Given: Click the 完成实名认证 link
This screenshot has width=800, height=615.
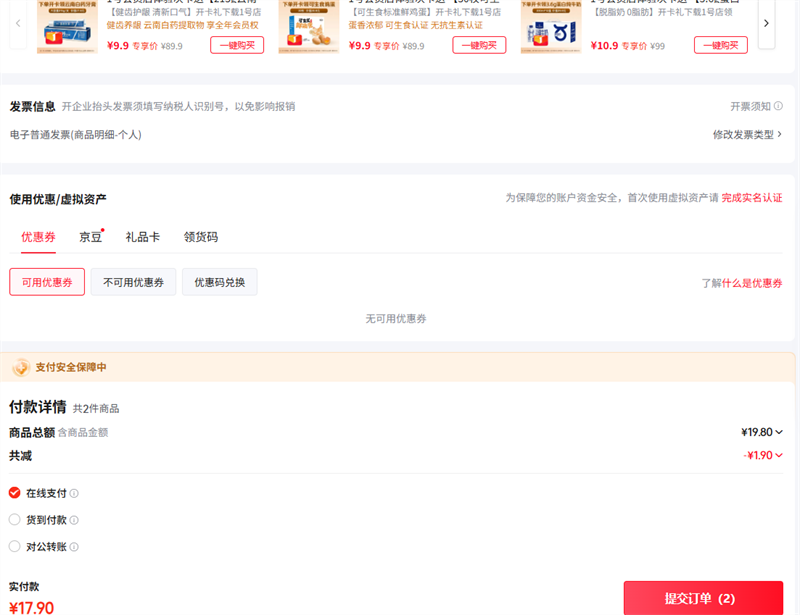Looking at the screenshot, I should click(x=751, y=198).
